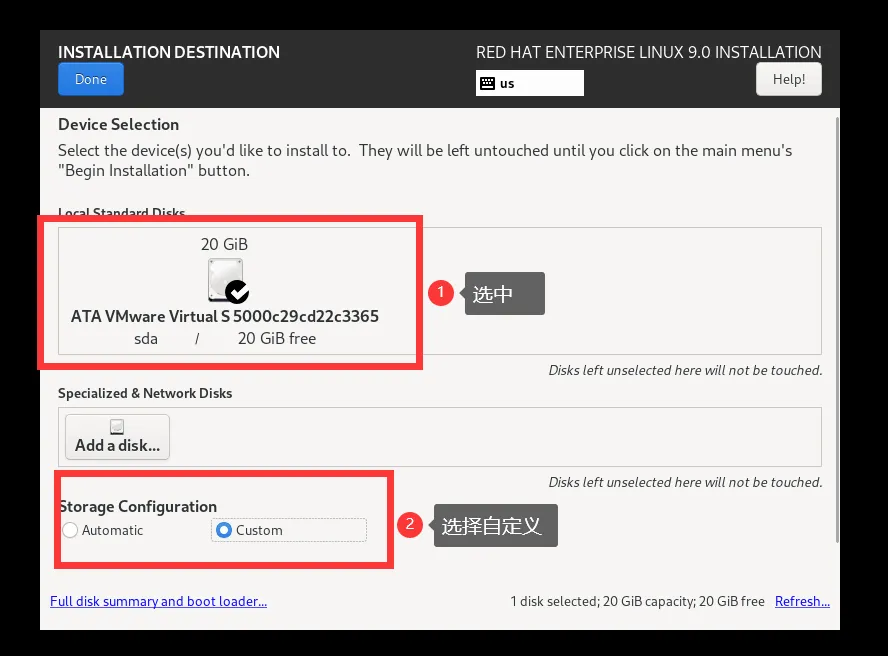Image resolution: width=888 pixels, height=656 pixels.
Task: Click the 1 disk selected status text
Action: click(637, 601)
